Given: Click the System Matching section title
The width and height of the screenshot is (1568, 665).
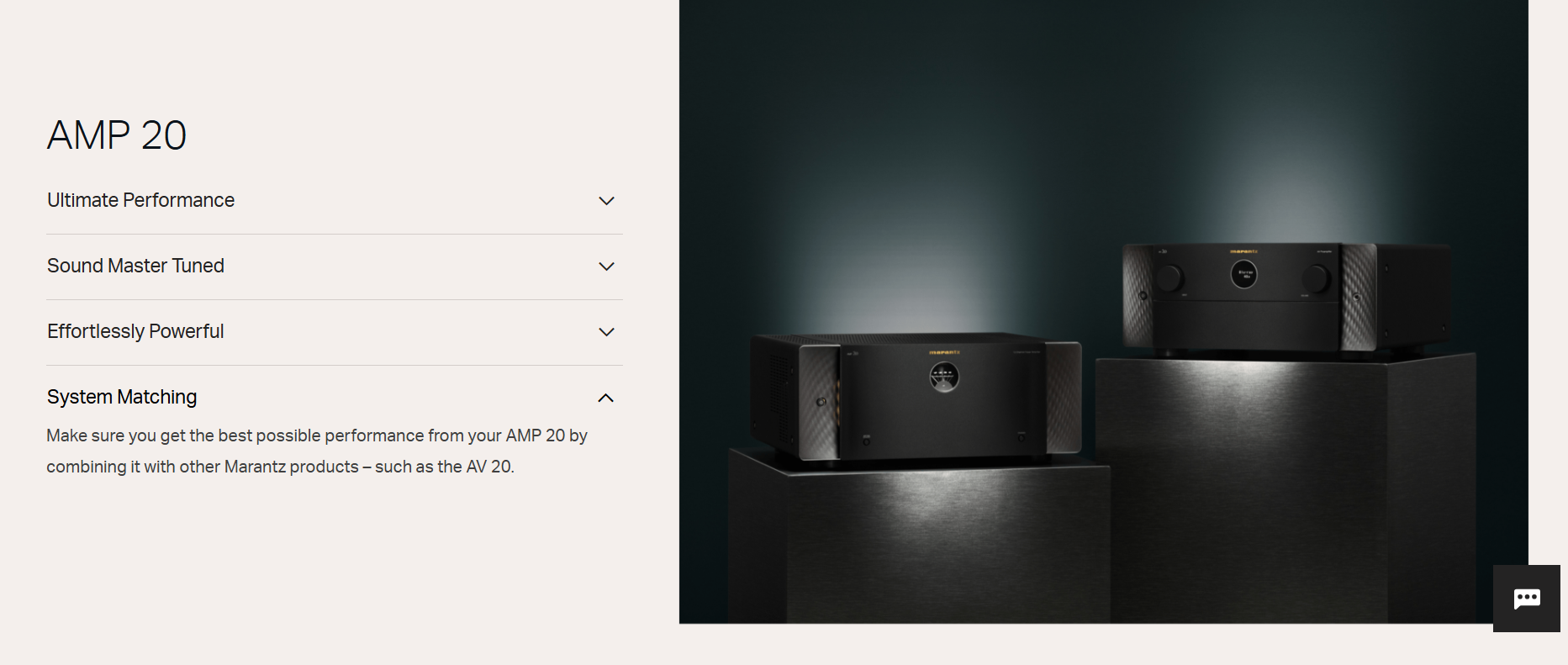Looking at the screenshot, I should click(x=122, y=397).
